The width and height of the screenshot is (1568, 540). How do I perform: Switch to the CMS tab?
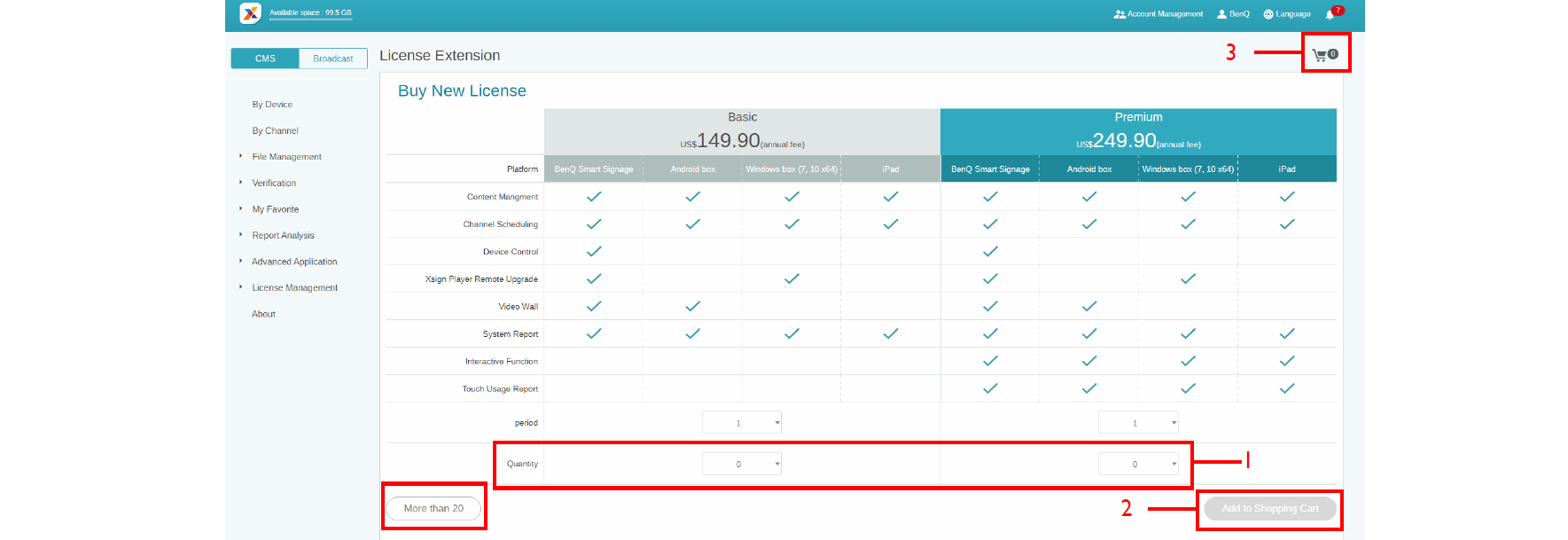coord(265,59)
